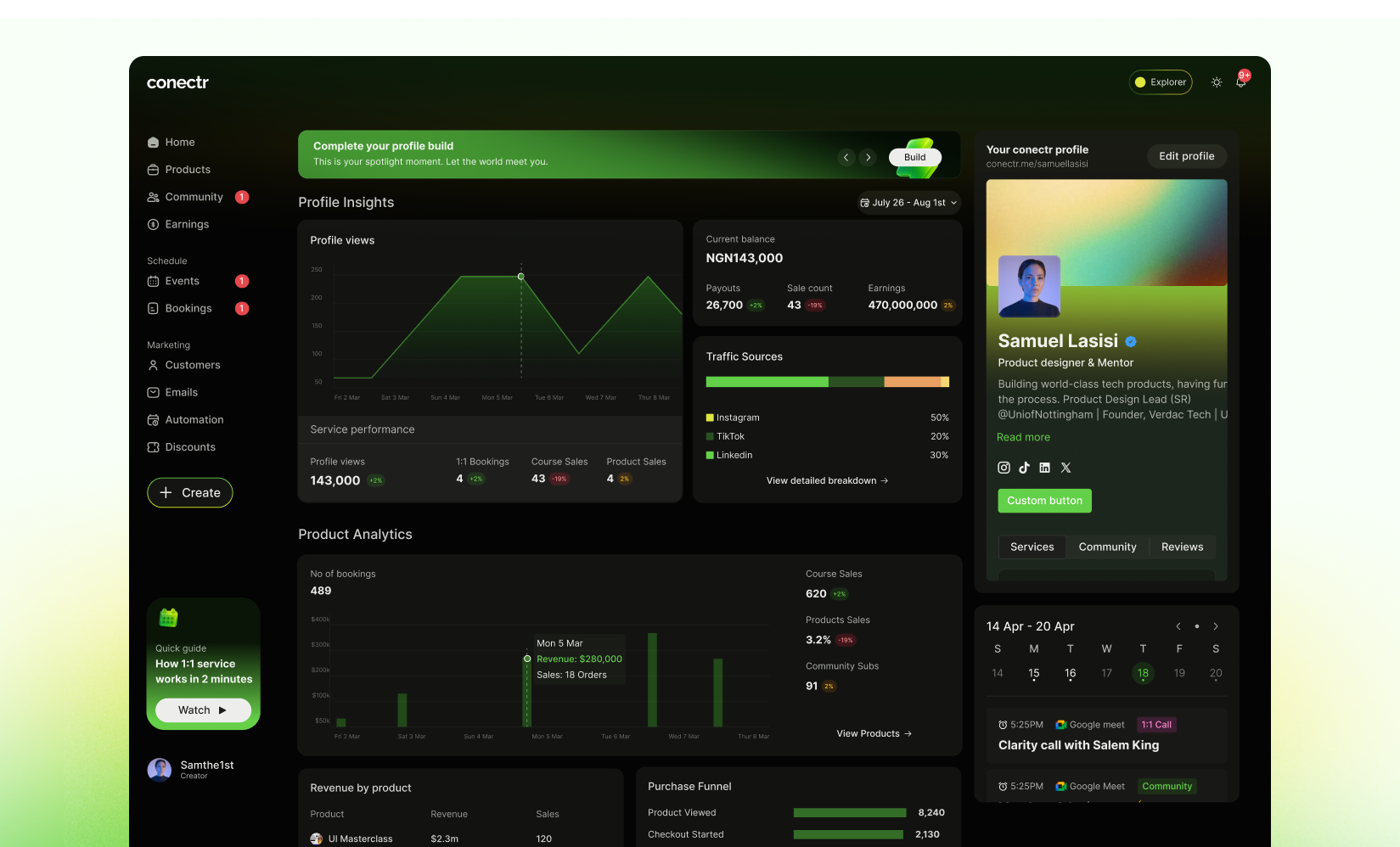Click the Google meet icon on Clarity call
Viewport: 1400px width, 847px height.
coord(1060,725)
